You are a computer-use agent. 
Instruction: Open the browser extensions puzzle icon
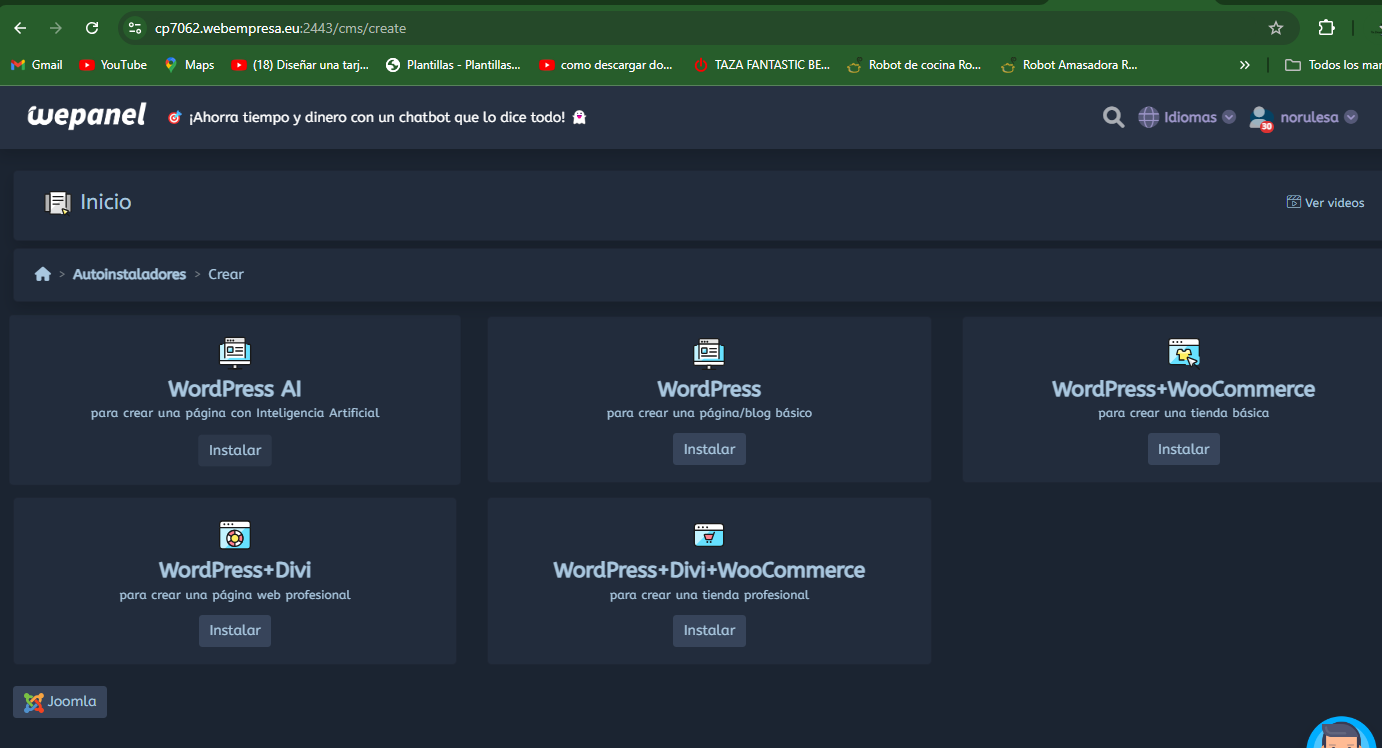[x=1327, y=28]
